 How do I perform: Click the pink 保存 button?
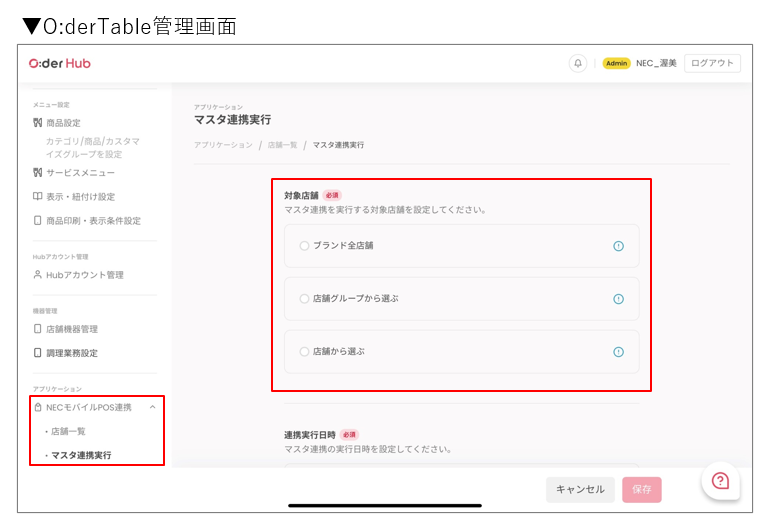641,490
